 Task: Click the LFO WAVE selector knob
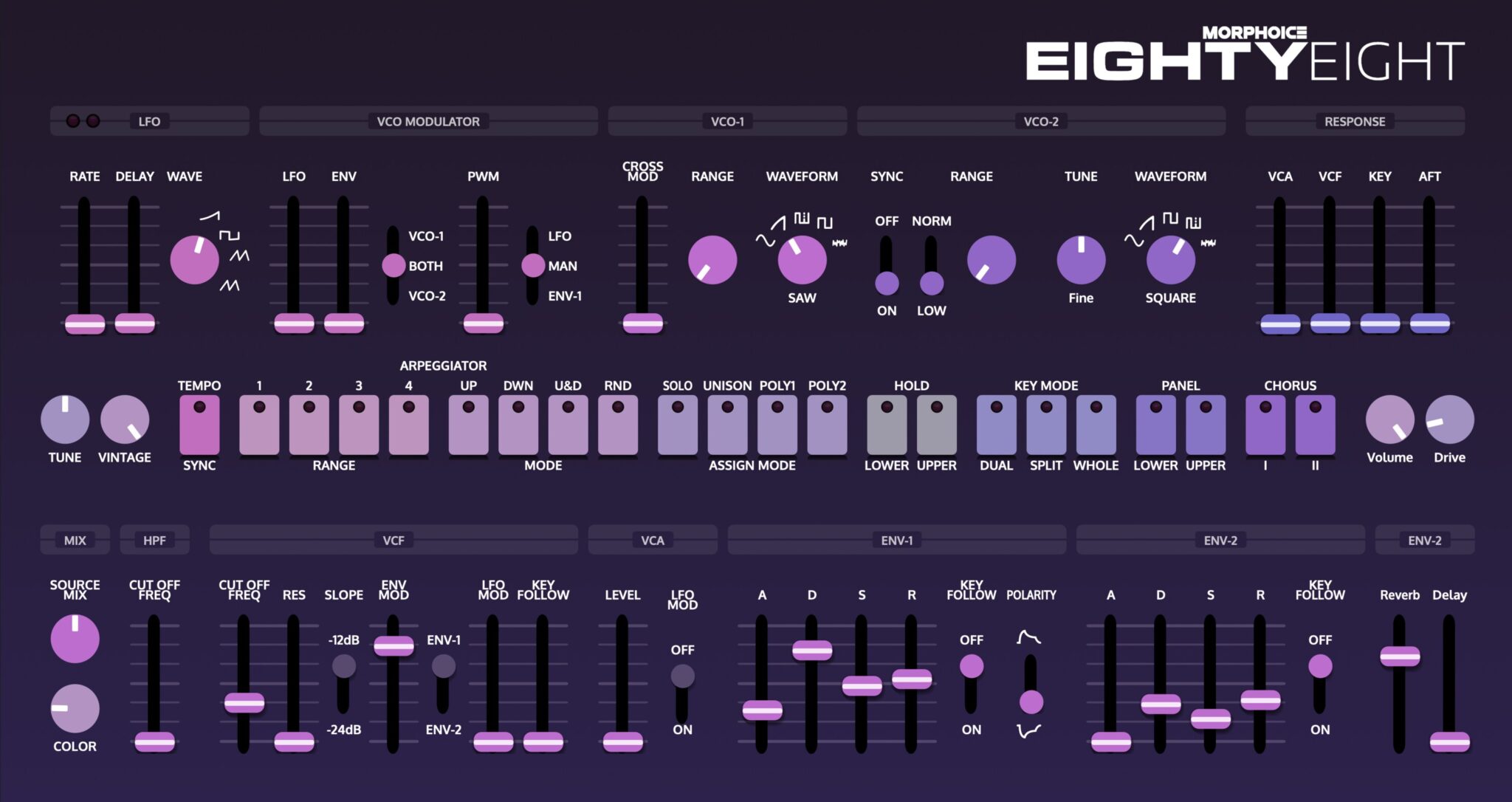[195, 260]
